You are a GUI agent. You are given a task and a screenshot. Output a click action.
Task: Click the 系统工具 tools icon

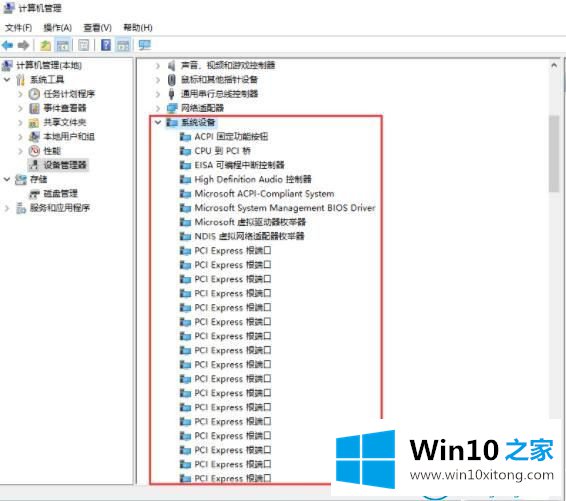21,80
